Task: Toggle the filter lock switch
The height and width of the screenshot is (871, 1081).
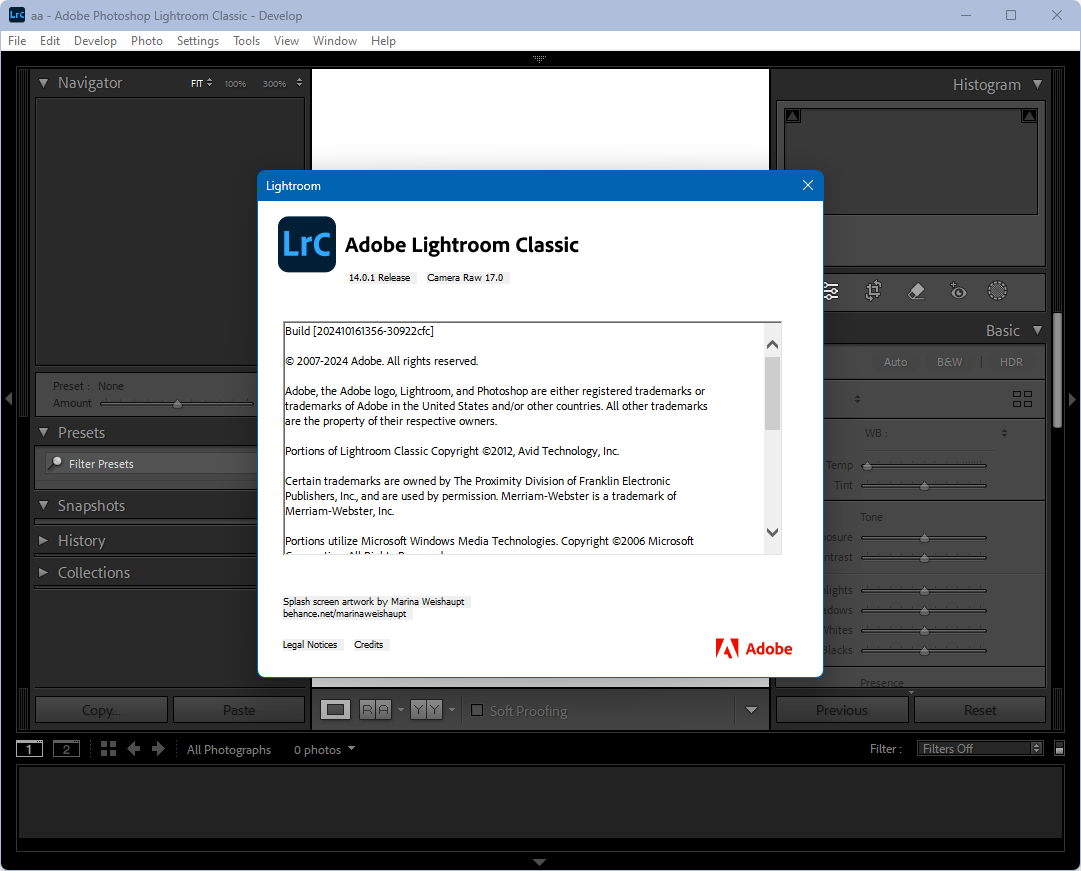Action: tap(1059, 749)
